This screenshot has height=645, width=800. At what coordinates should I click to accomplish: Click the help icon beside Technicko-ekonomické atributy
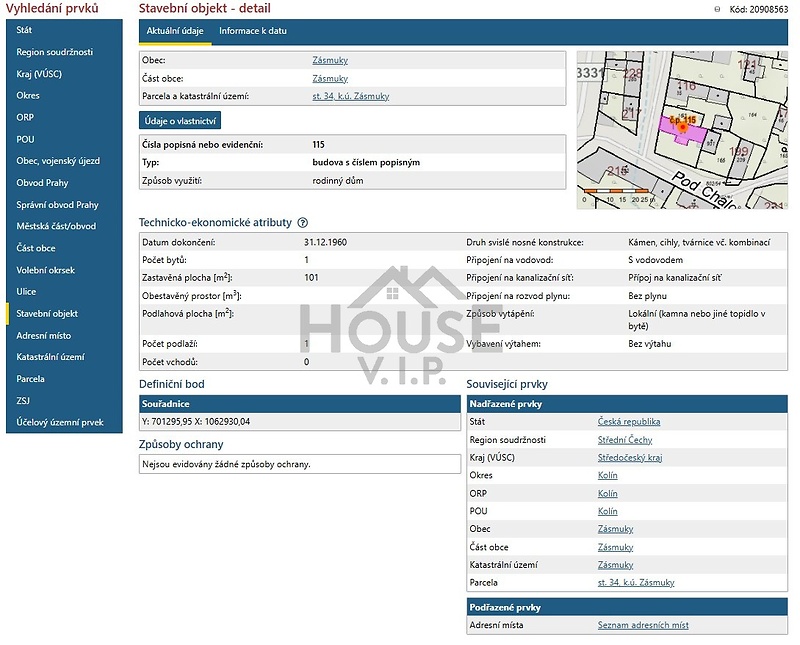[303, 223]
